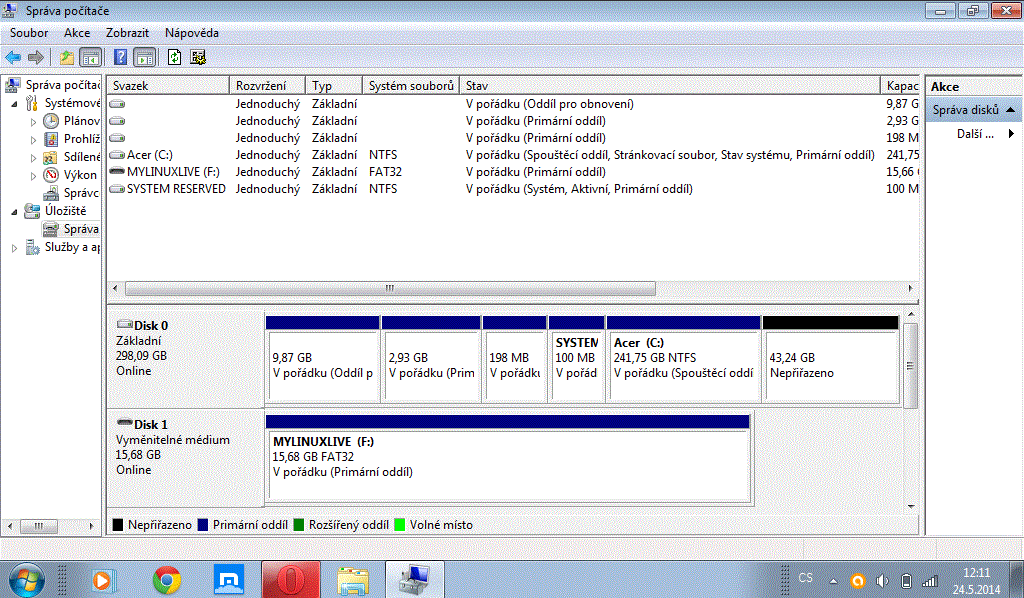Screen dimensions: 1024x598
Task: Select the MYLINUXLIVE (F:) volume row
Action: coord(513,172)
